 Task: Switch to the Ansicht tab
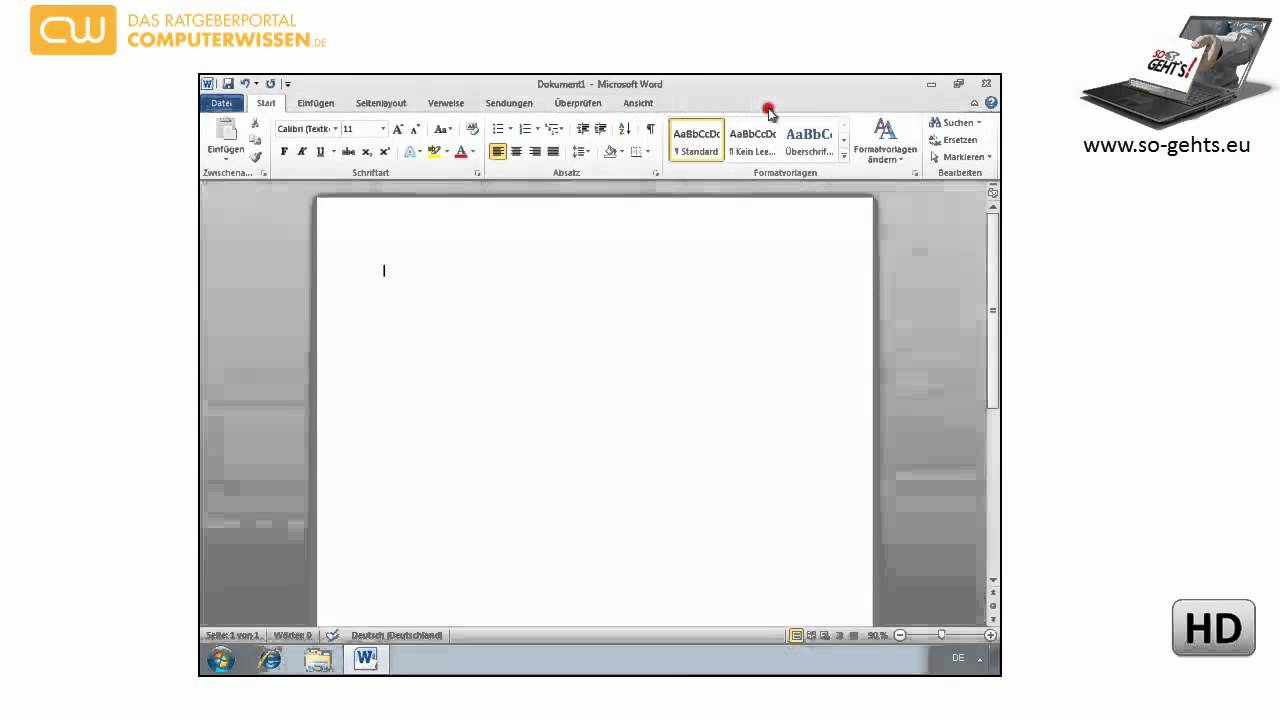coord(638,103)
